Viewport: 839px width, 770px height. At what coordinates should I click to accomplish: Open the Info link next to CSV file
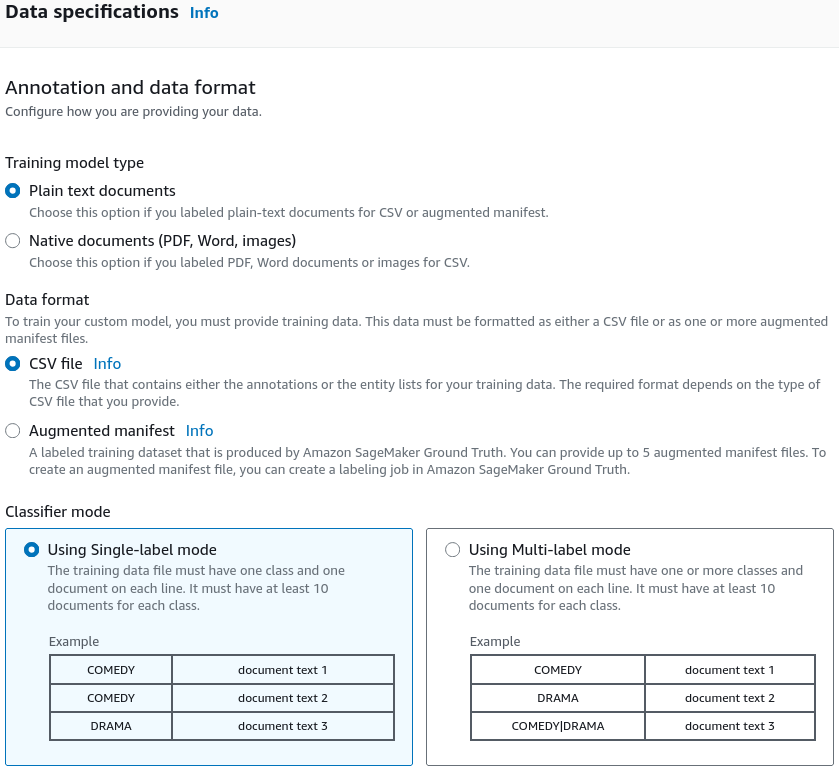coord(107,364)
